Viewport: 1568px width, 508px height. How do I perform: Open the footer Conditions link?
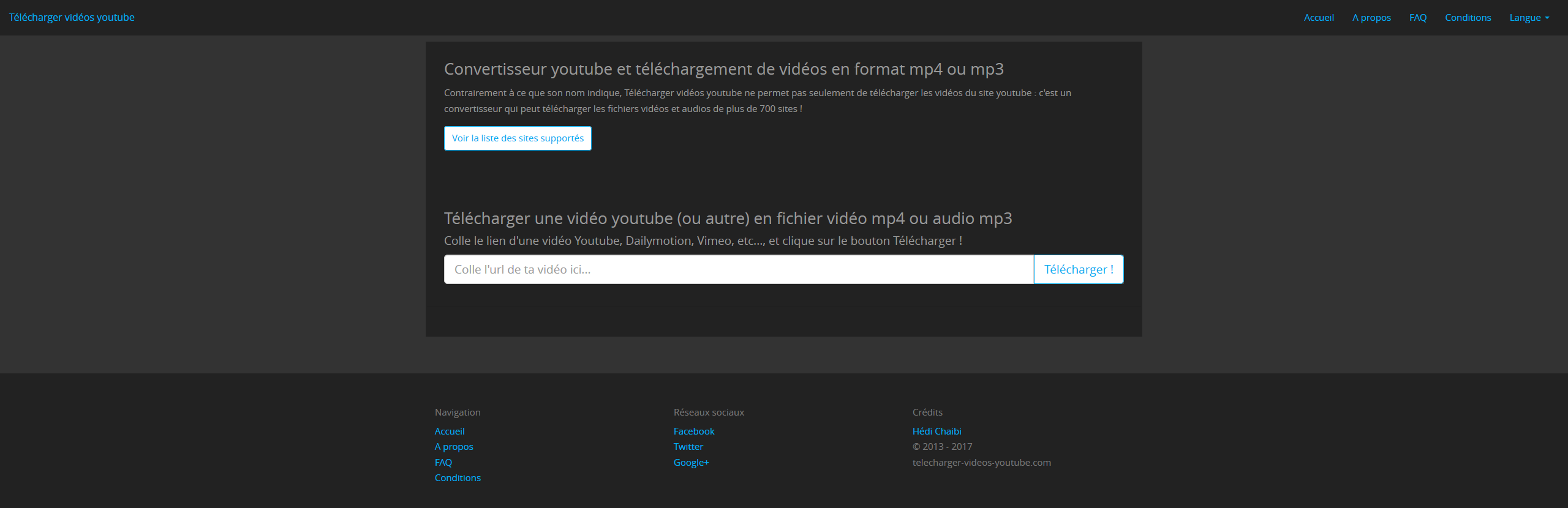[458, 478]
